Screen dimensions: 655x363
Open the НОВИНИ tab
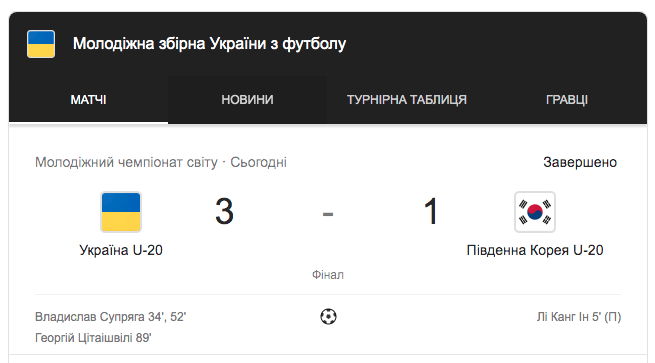tap(247, 100)
